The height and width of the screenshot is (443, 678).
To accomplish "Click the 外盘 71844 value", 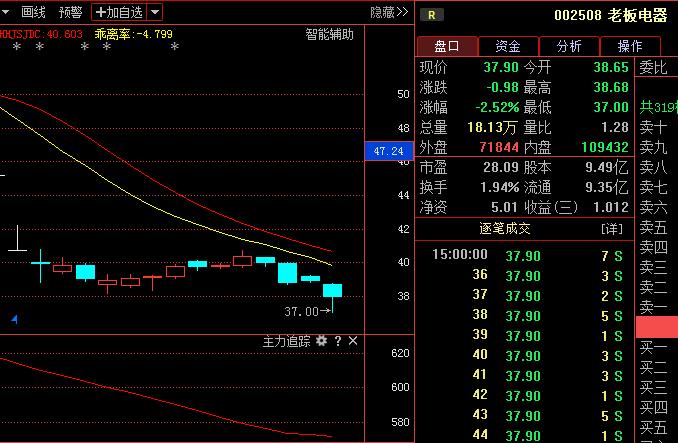I will (x=499, y=147).
